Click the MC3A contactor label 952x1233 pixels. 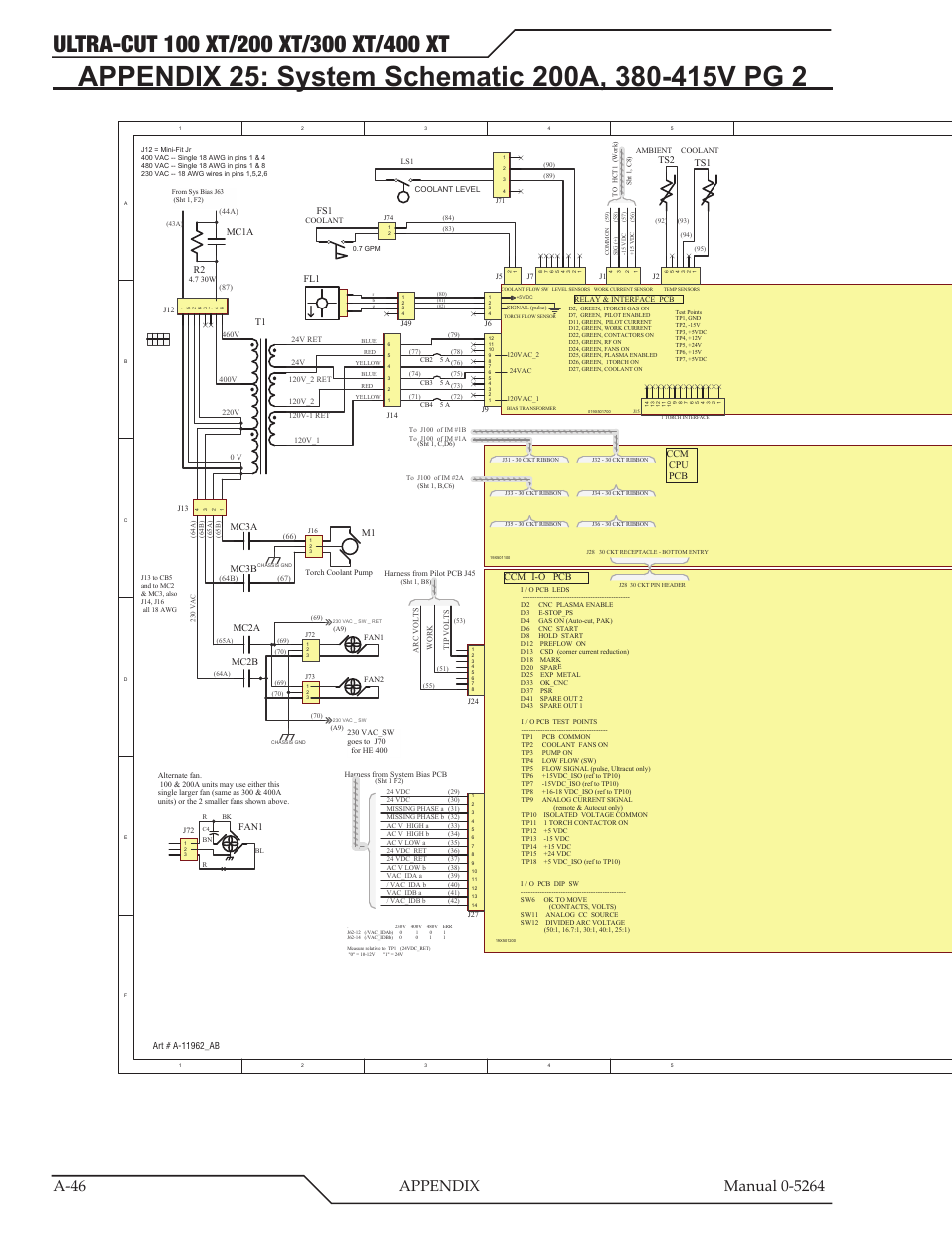click(243, 527)
